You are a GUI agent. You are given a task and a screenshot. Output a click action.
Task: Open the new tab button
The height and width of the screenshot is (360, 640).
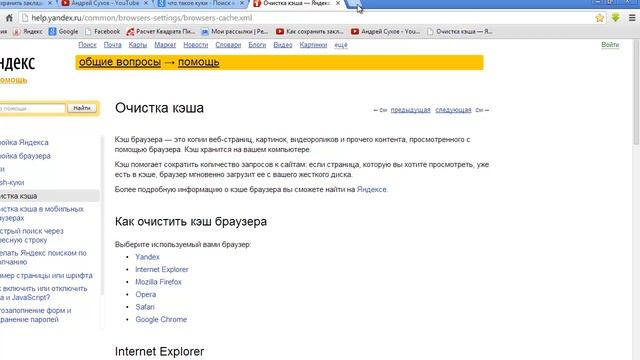click(x=353, y=4)
